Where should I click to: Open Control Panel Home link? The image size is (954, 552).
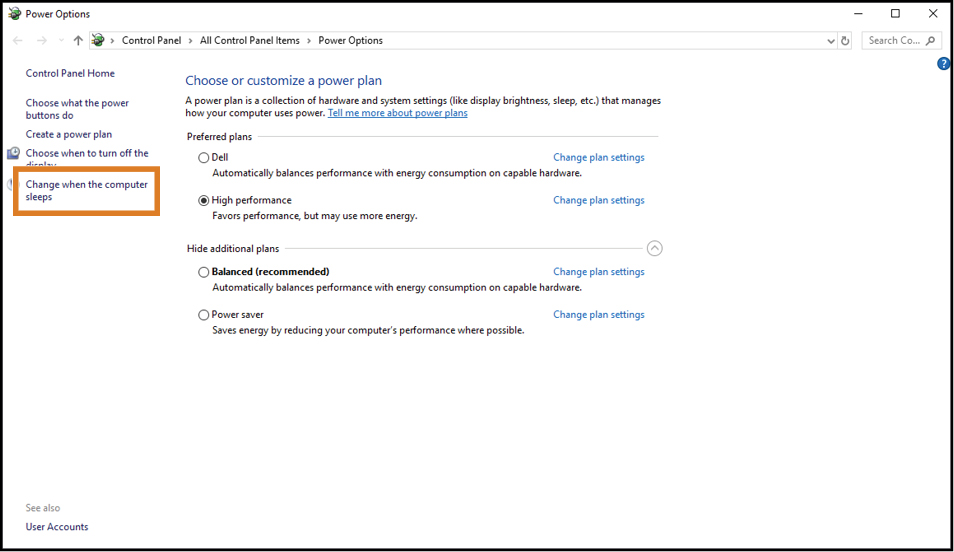pyautogui.click(x=70, y=73)
